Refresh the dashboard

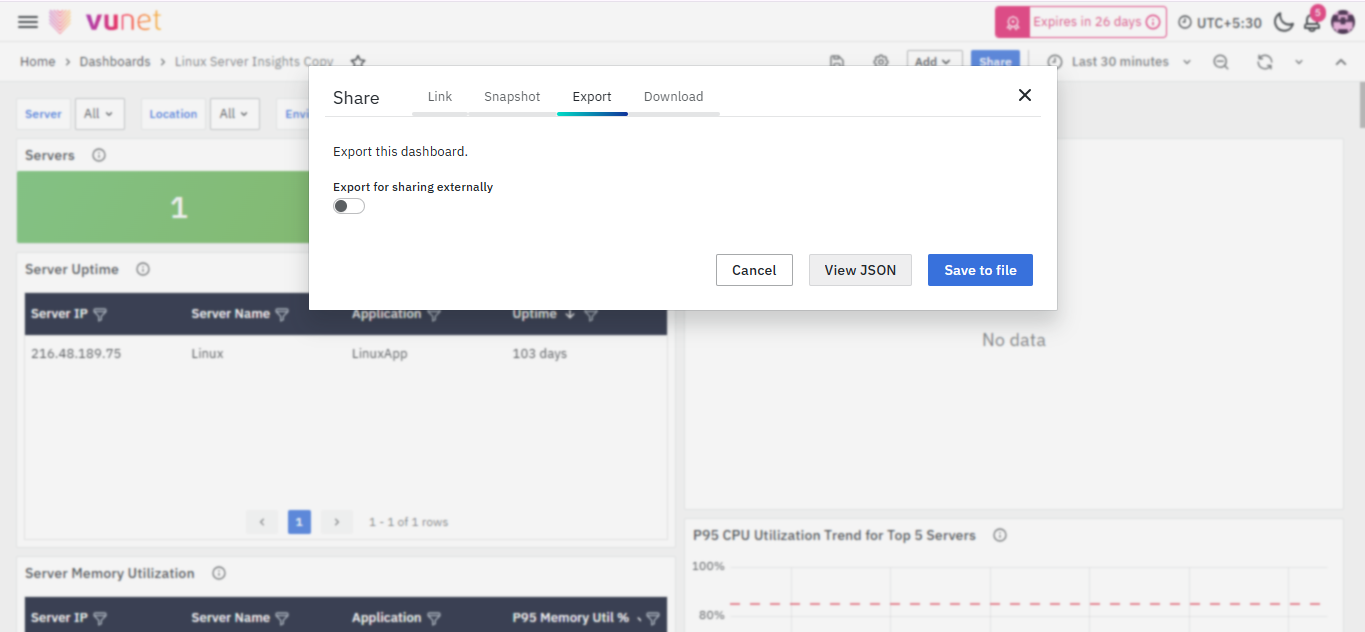tap(1264, 62)
